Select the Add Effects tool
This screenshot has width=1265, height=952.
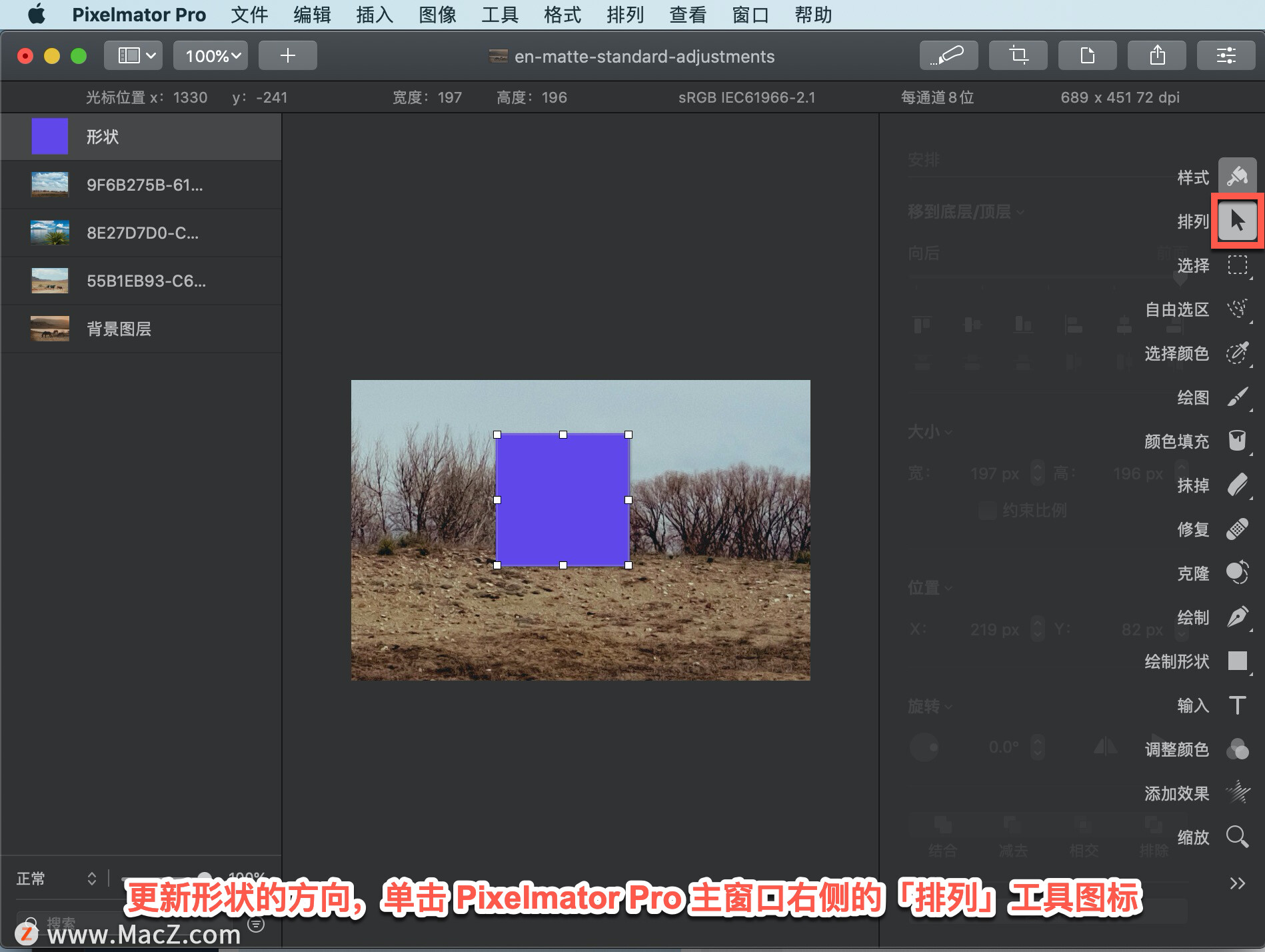coord(1237,793)
